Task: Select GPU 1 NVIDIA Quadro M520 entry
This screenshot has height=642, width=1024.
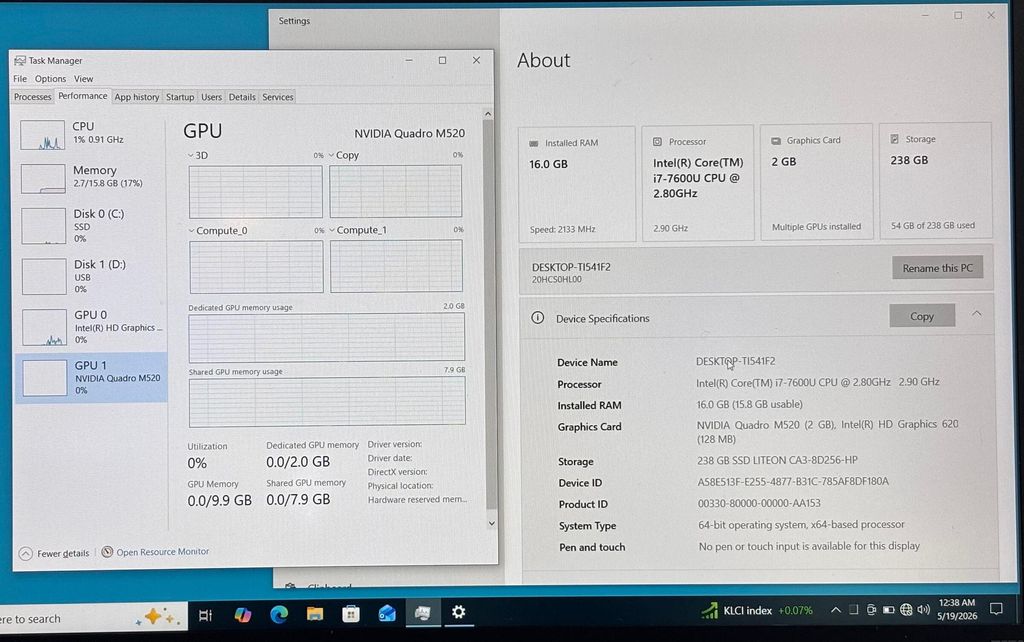Action: click(x=91, y=377)
